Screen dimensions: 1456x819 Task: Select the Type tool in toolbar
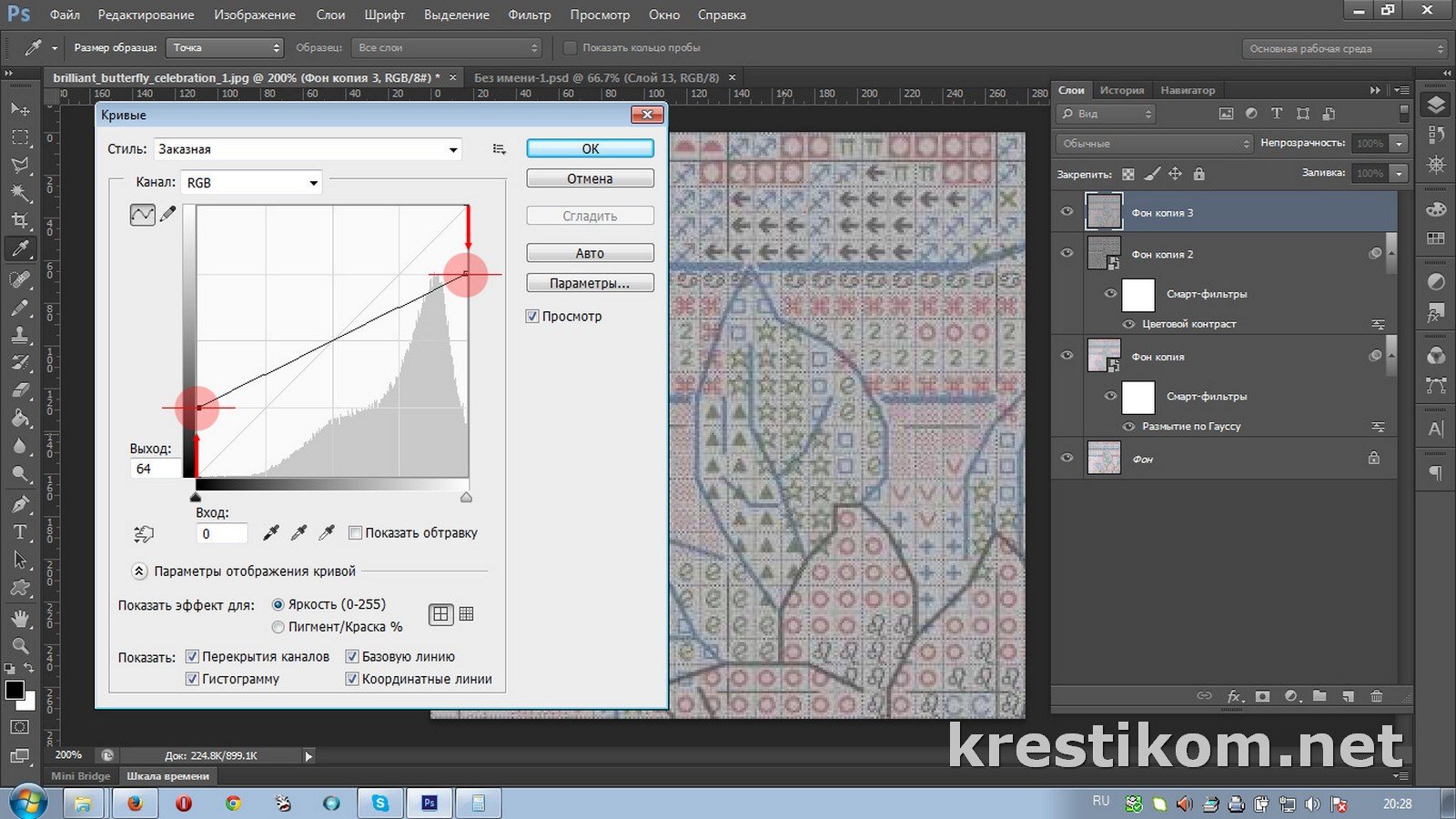coord(19,532)
